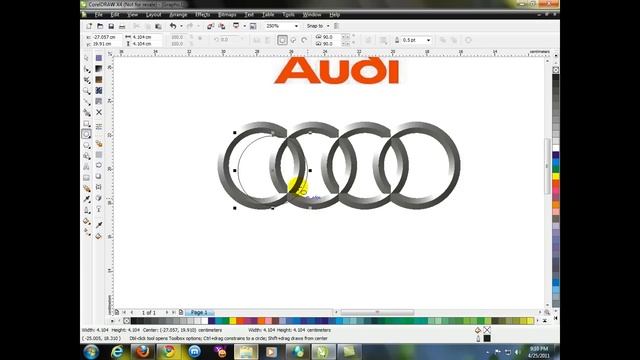This screenshot has width=640, height=360.
Task: Create a new document with New icon
Action: pos(89,26)
